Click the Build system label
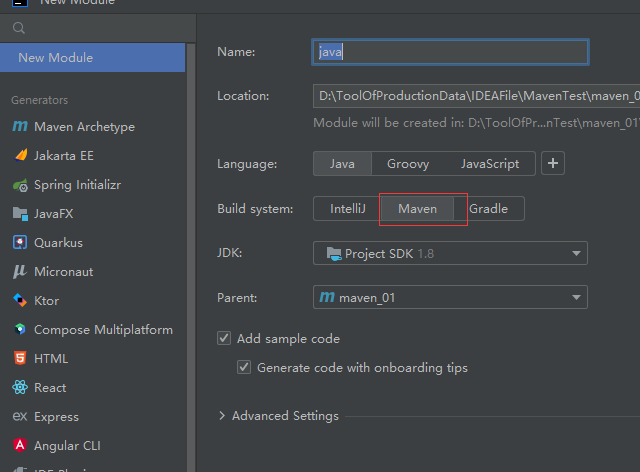The height and width of the screenshot is (472, 640). [255, 209]
